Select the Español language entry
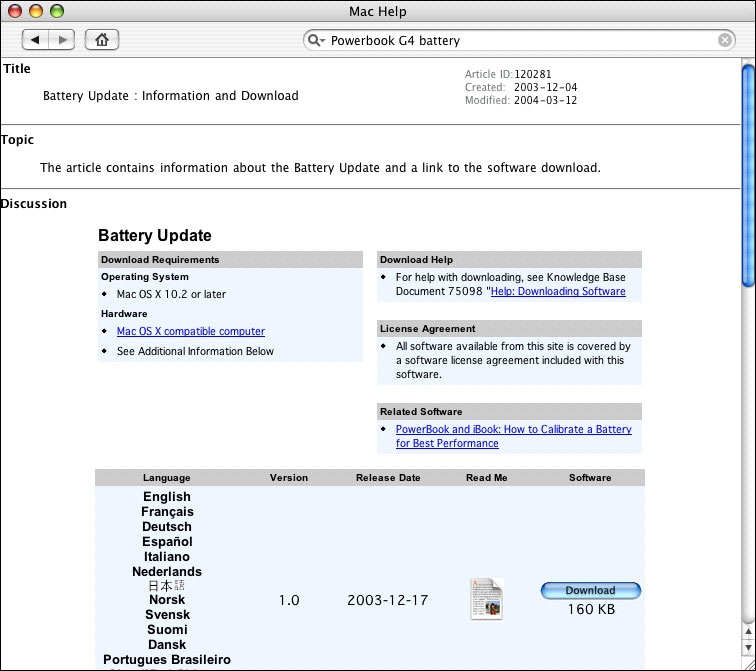The image size is (756, 671). coord(167,541)
